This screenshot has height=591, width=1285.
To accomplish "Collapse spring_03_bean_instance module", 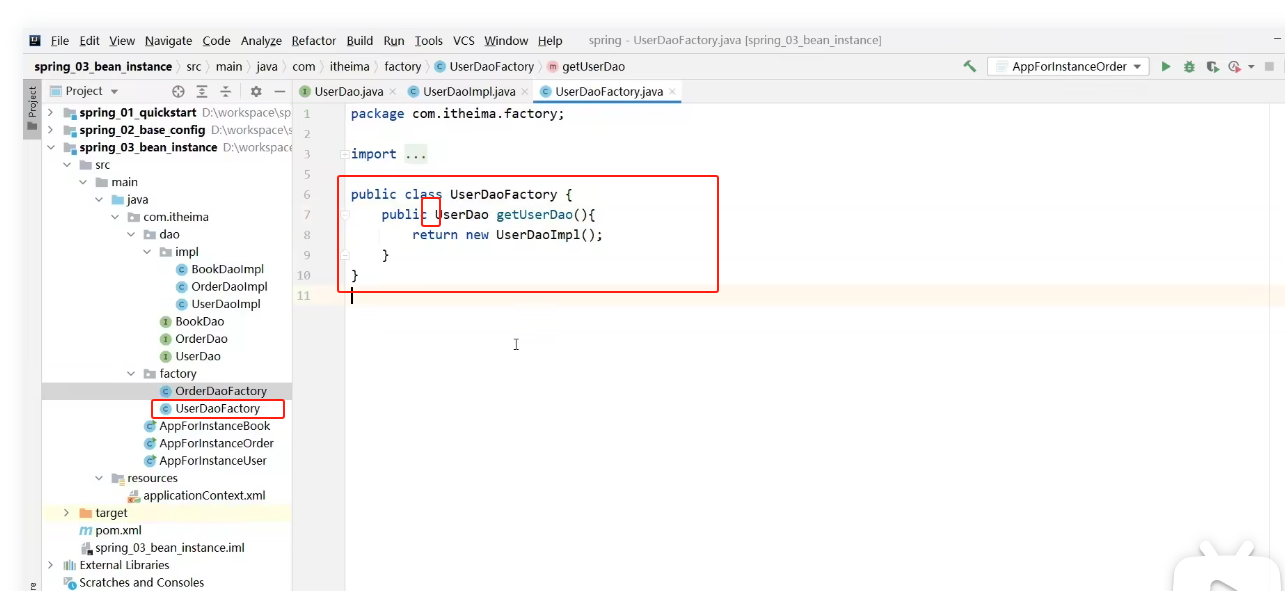I will pos(51,147).
